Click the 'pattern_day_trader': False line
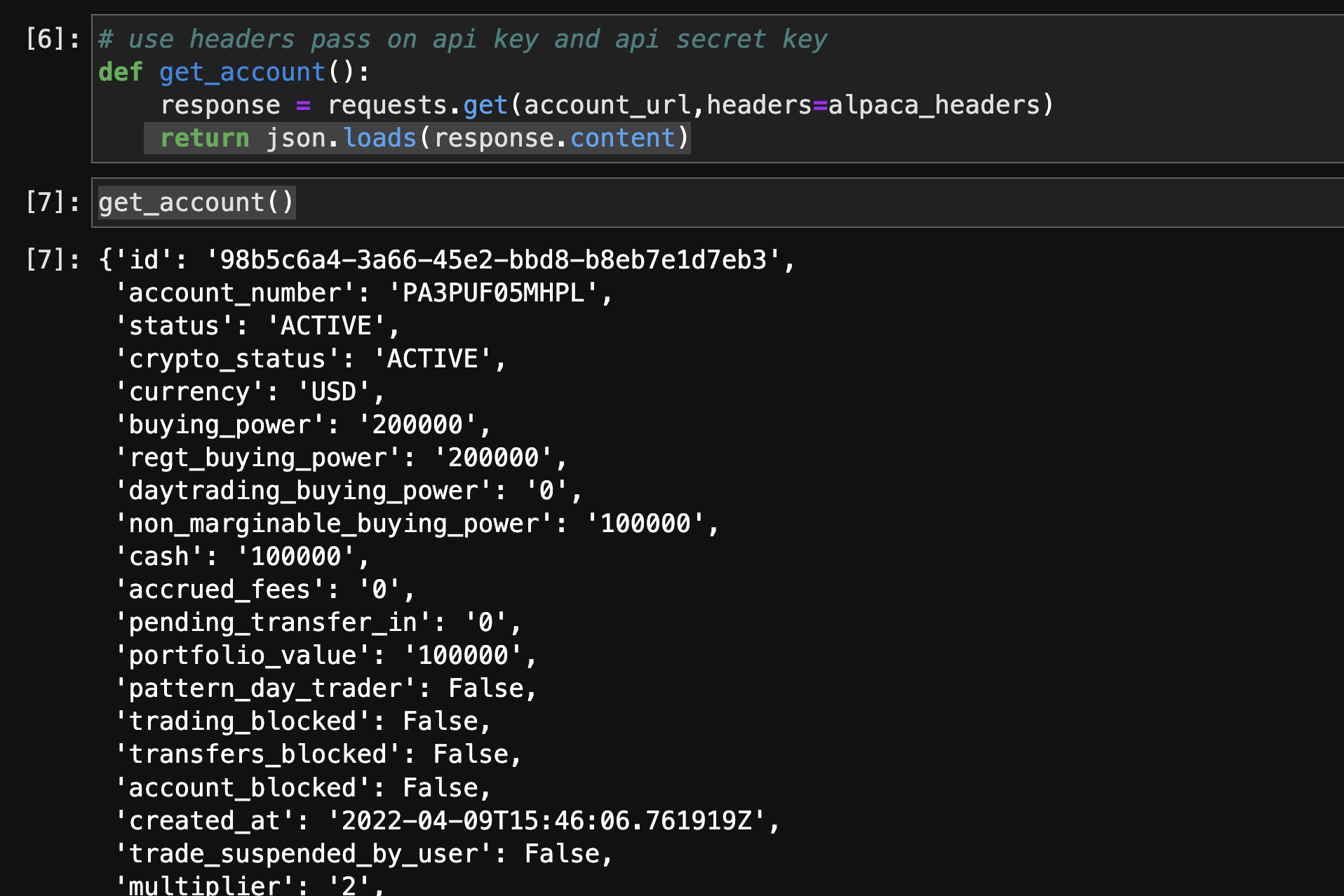 coord(325,688)
